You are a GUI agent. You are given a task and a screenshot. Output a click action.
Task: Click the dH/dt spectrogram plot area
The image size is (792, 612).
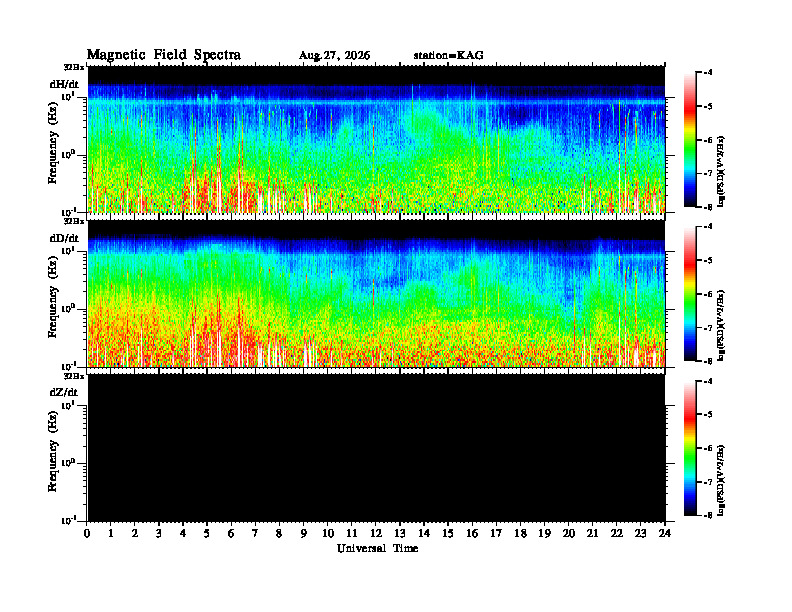coord(376,139)
